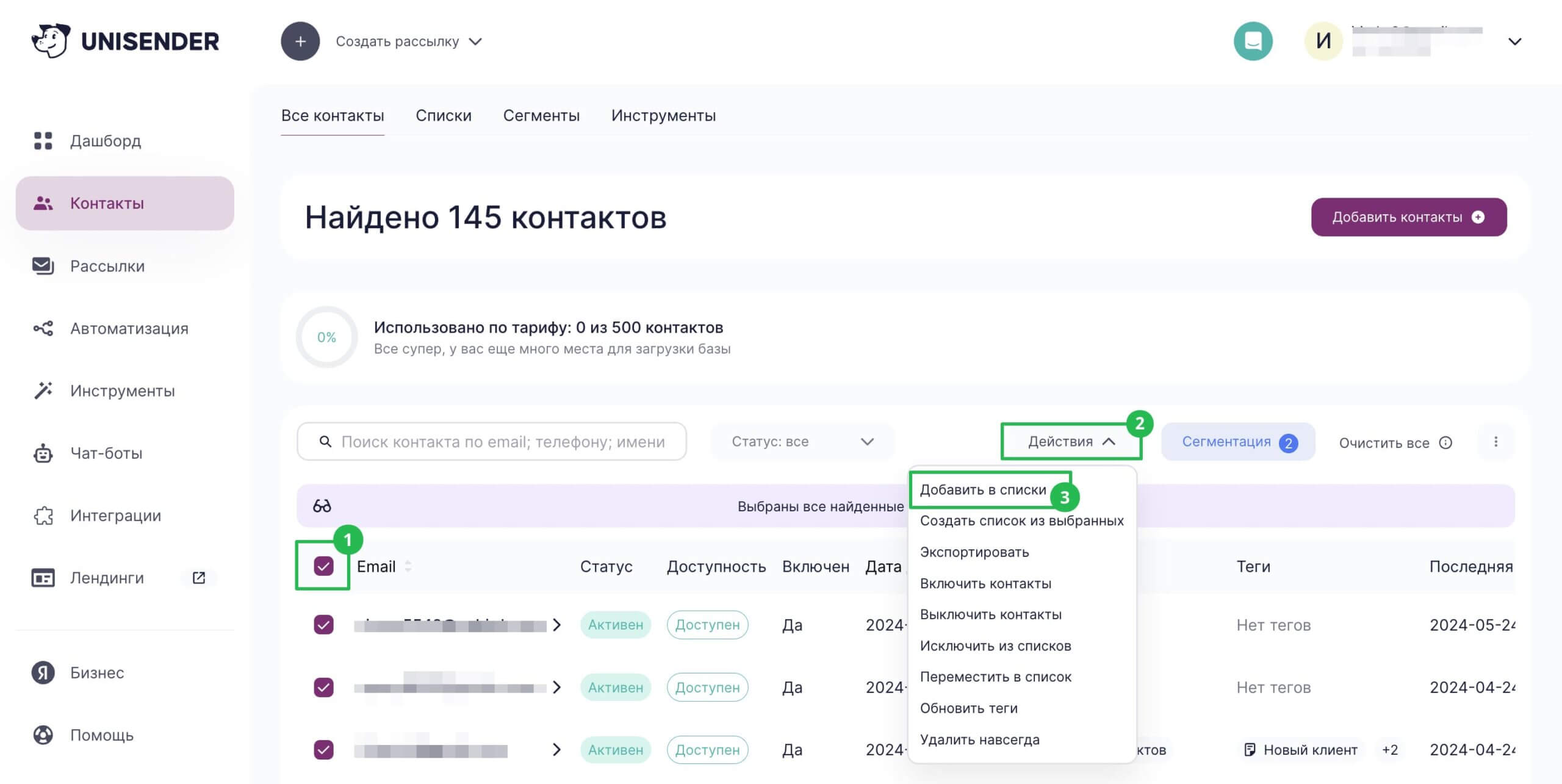Switch to the top Инструменты tab

(663, 115)
